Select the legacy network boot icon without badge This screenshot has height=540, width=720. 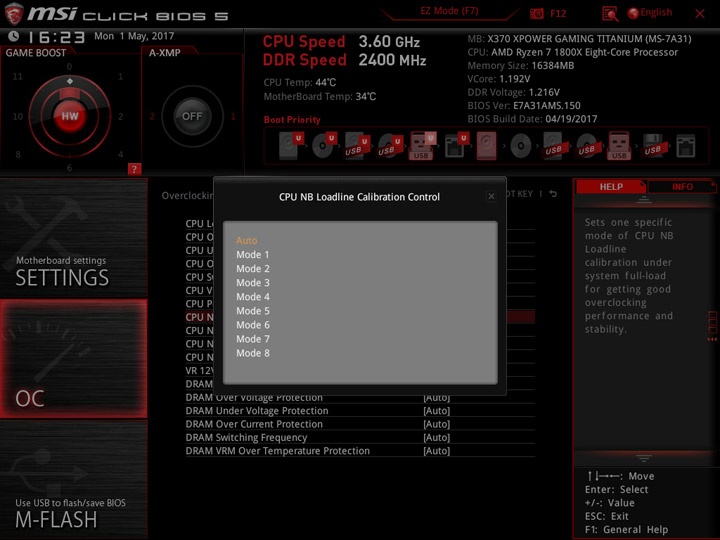686,146
